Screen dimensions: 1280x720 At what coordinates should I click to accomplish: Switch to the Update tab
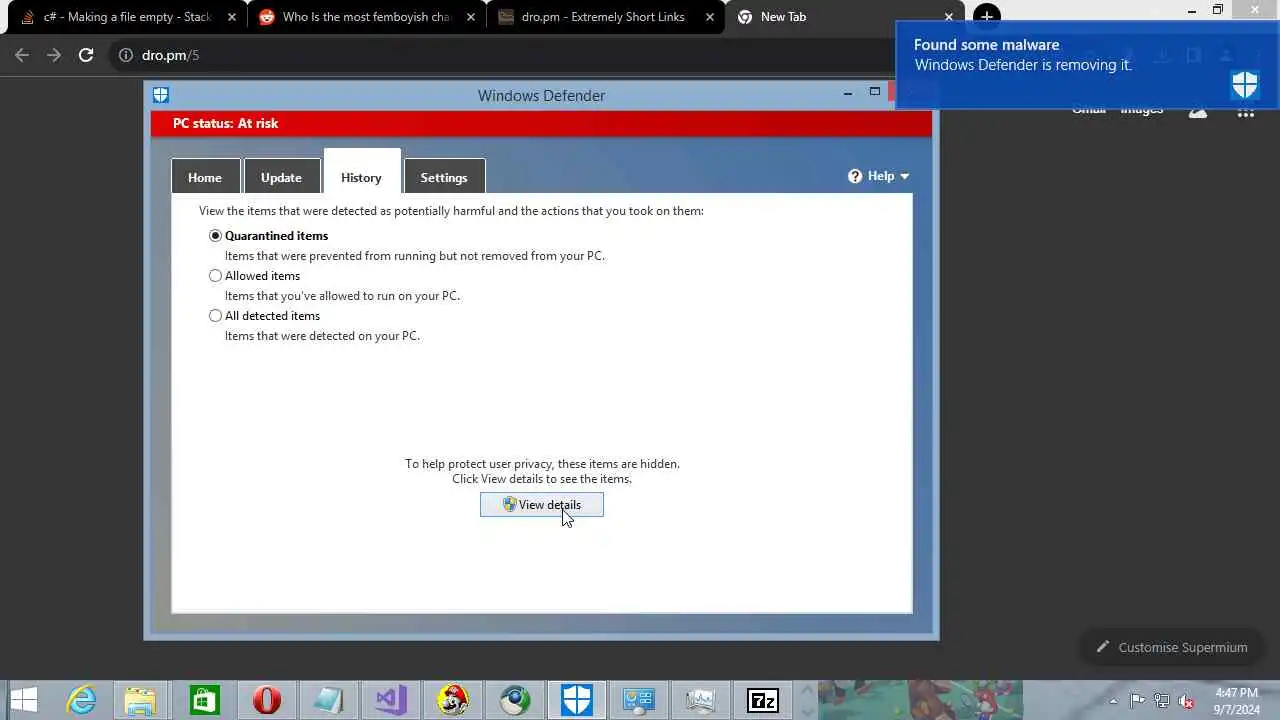tap(281, 177)
